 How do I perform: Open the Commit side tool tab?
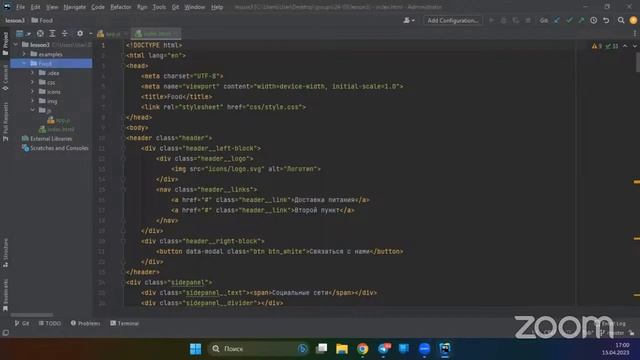pyautogui.click(x=5, y=78)
